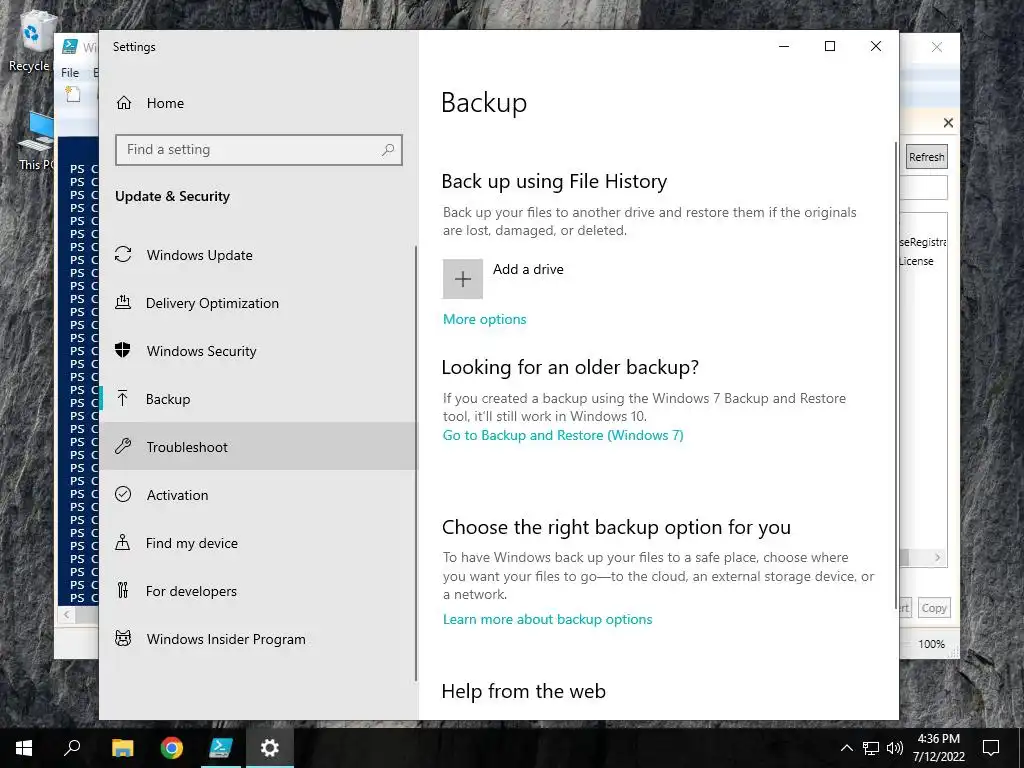1024x768 pixels.
Task: Go to Backup and Restore (Windows 7)
Action: 563,435
